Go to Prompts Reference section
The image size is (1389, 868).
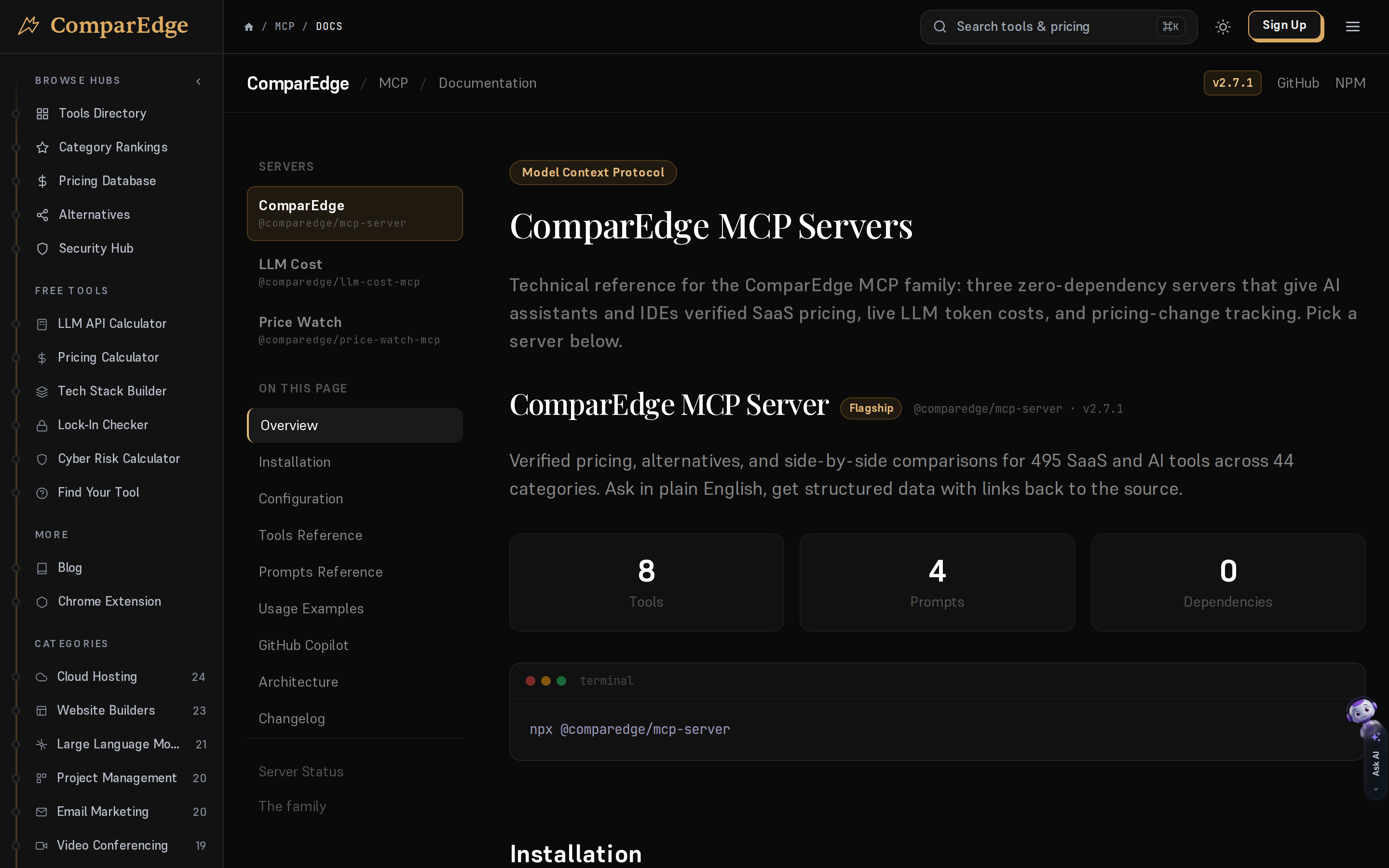click(x=320, y=572)
